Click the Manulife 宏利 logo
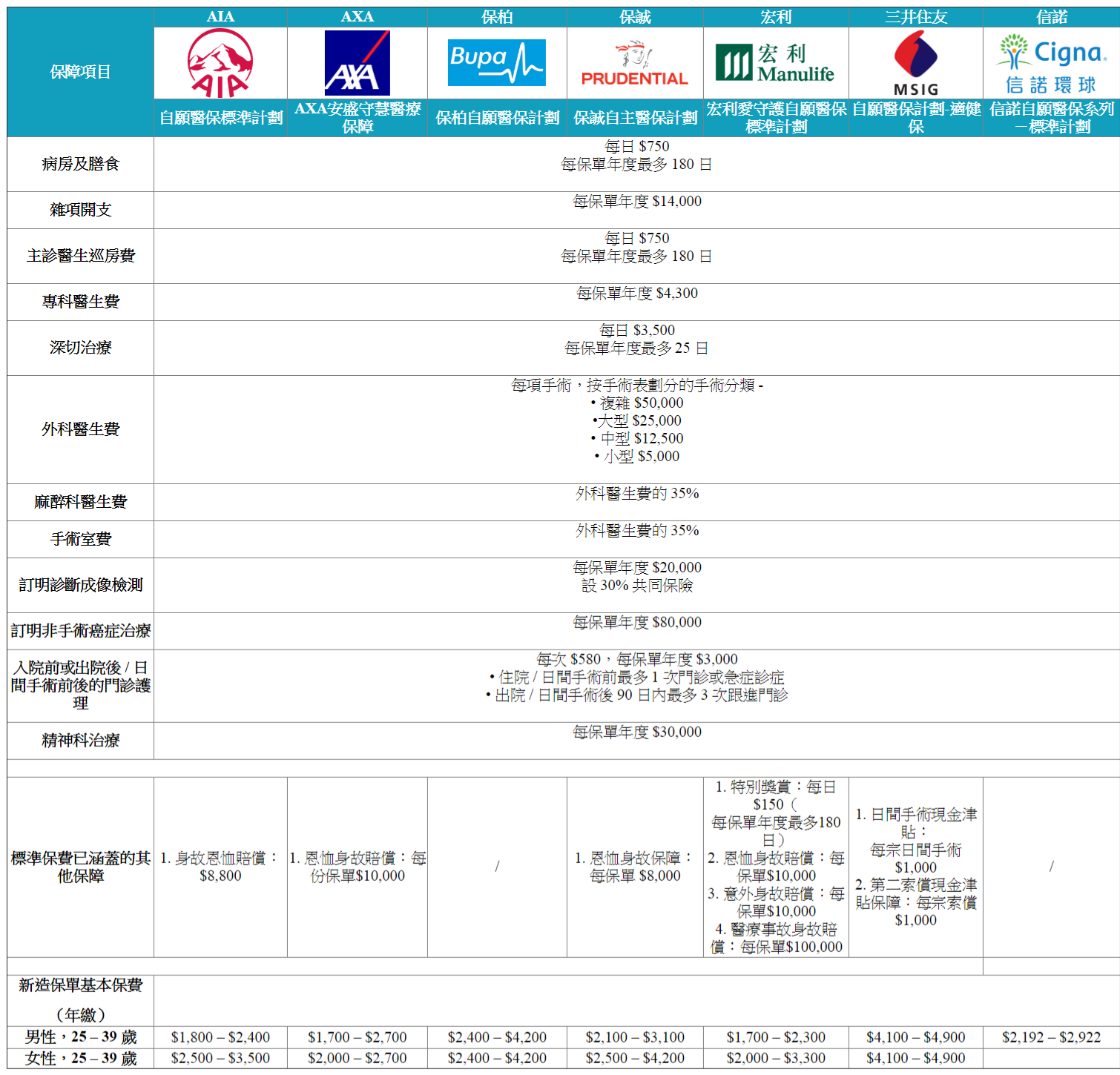Image resolution: width=1120 pixels, height=1075 pixels. tap(775, 63)
